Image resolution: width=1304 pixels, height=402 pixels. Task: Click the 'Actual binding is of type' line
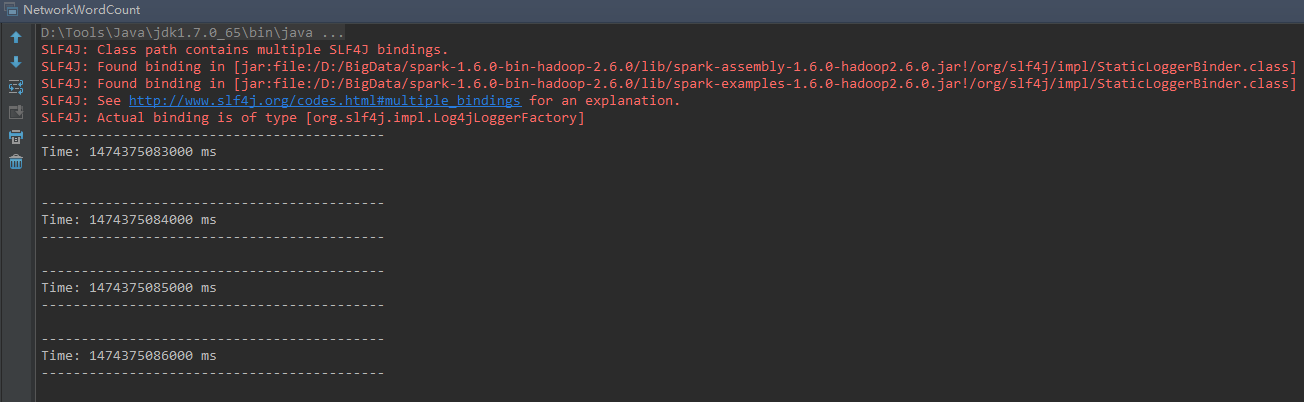click(x=312, y=118)
